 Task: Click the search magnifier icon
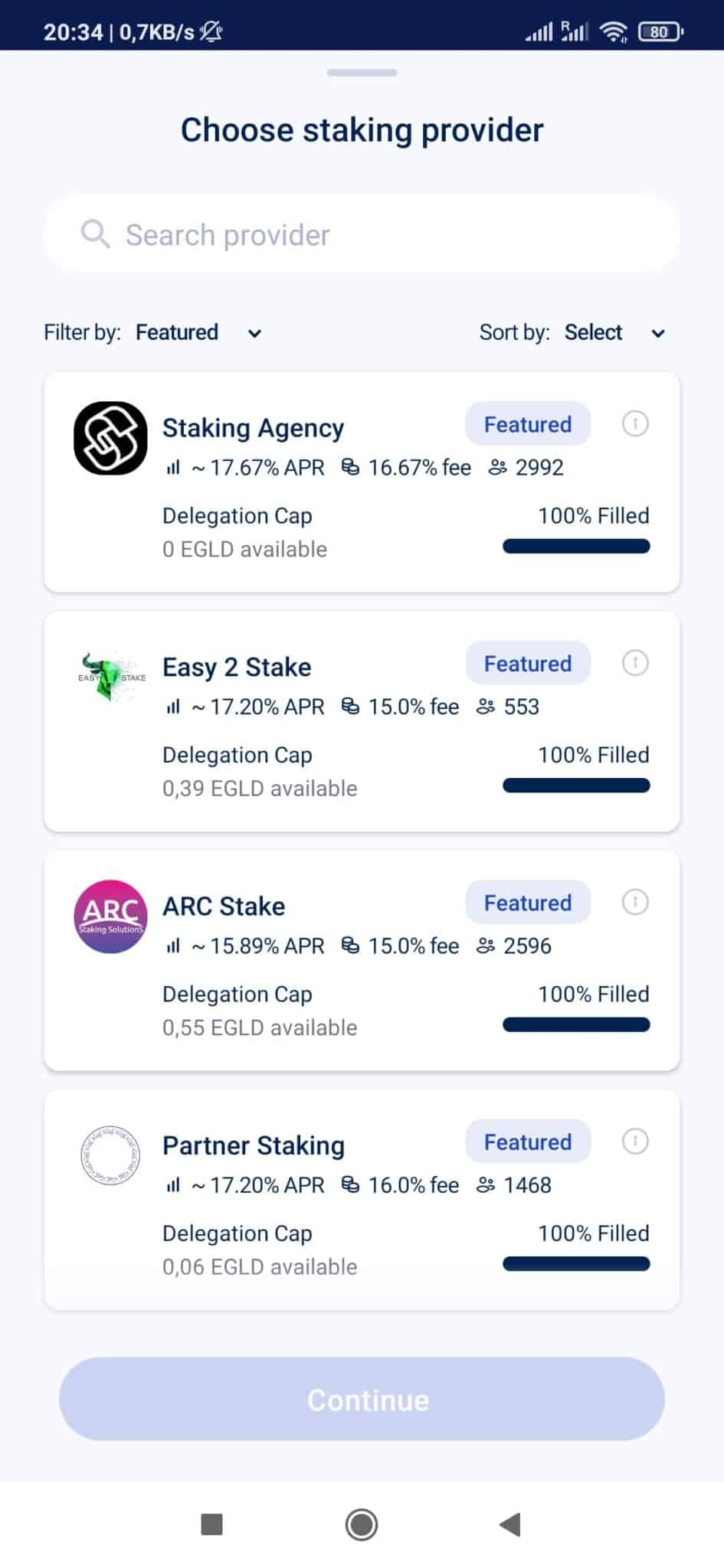(x=96, y=234)
